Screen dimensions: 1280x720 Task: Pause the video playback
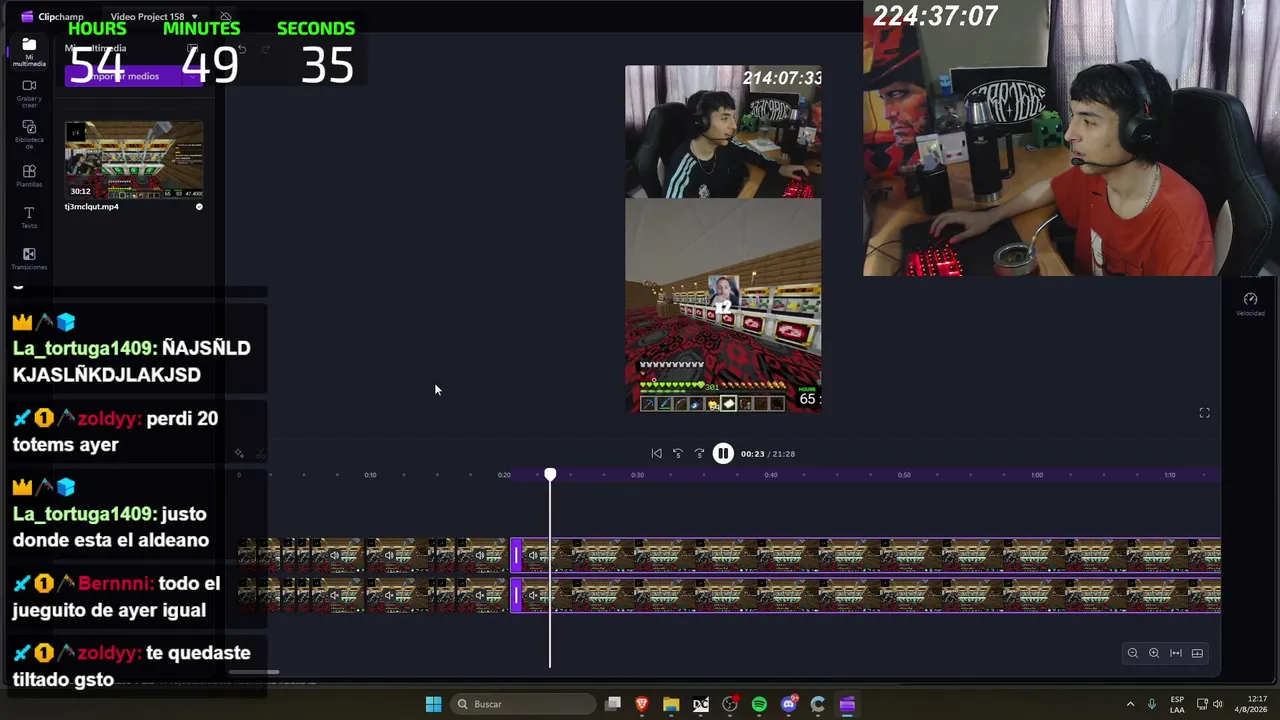[x=723, y=454]
